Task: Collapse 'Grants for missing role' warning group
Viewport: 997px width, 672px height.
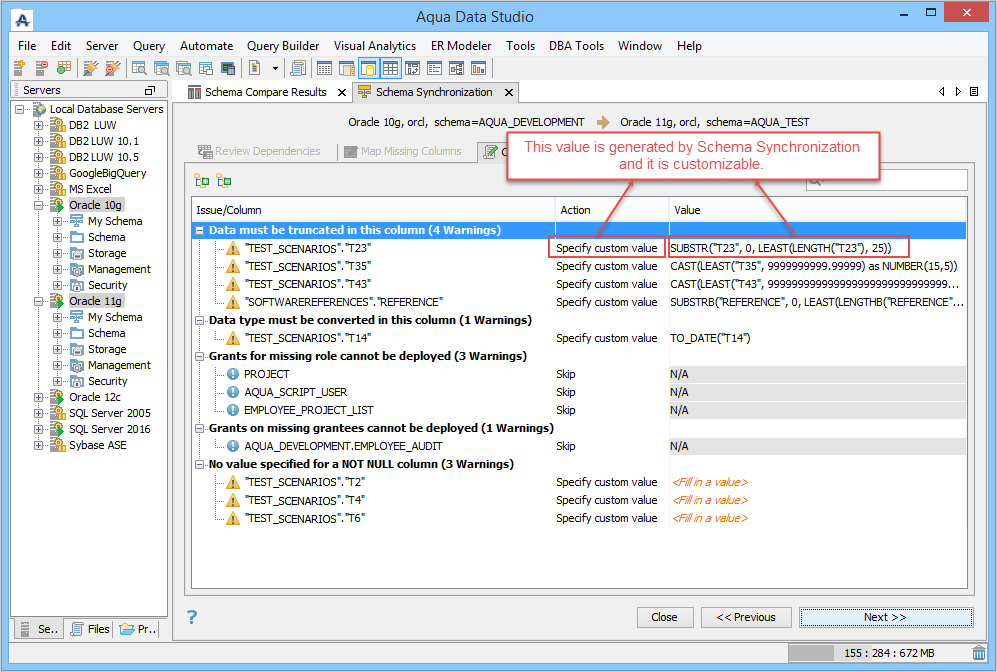Action: click(200, 356)
